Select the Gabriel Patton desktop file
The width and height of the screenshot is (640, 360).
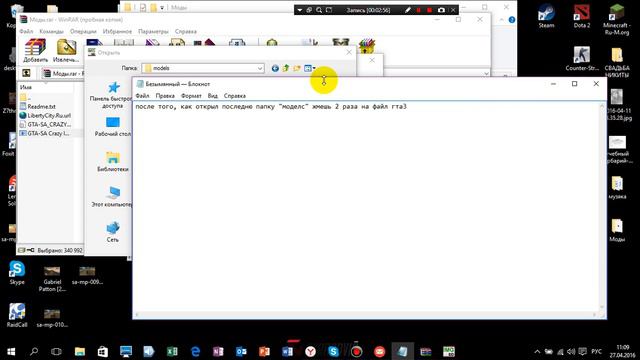(52, 278)
